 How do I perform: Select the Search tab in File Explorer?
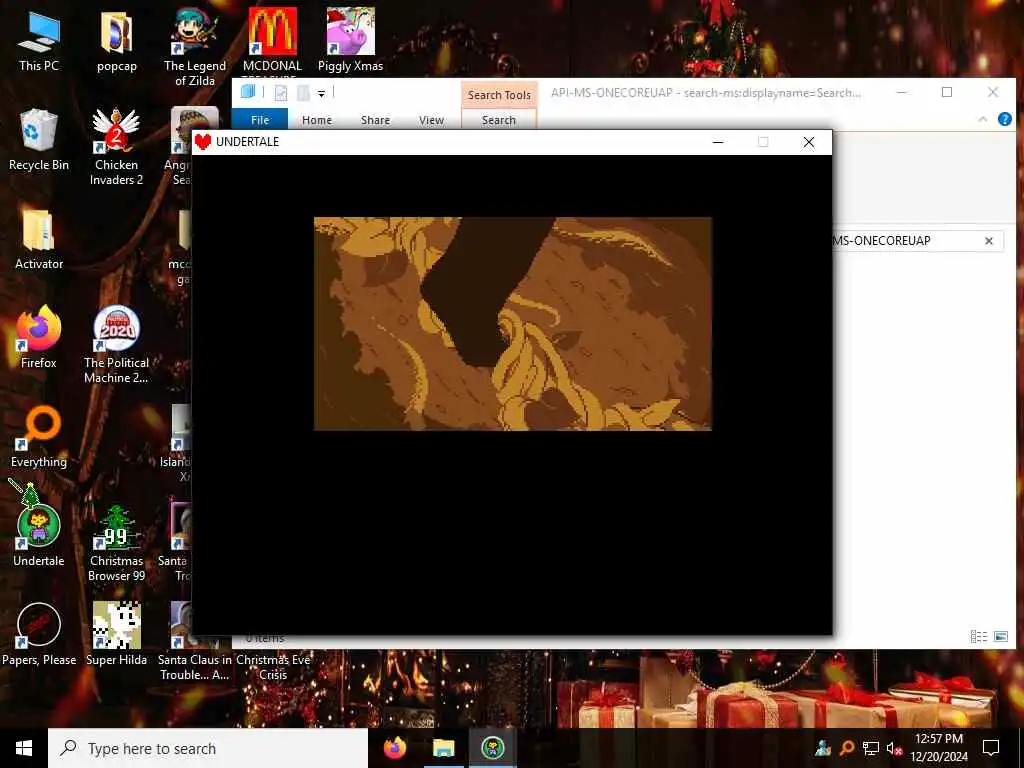click(x=499, y=120)
